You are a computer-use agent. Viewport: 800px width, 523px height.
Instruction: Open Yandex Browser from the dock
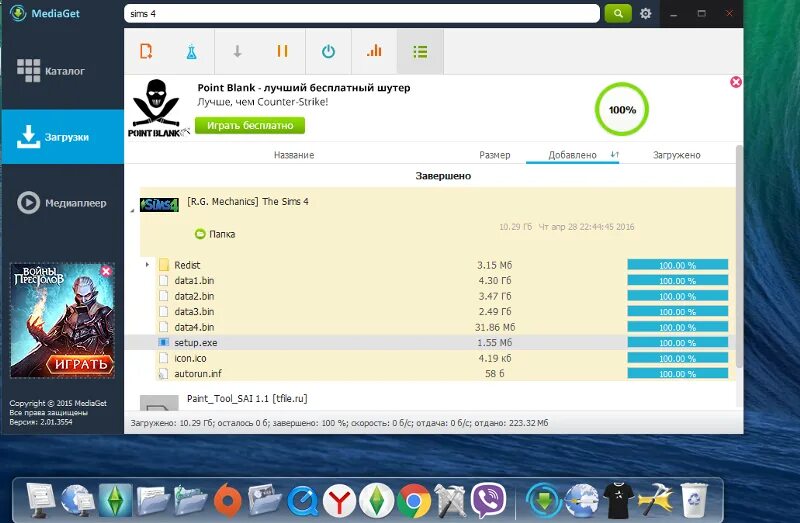[339, 502]
